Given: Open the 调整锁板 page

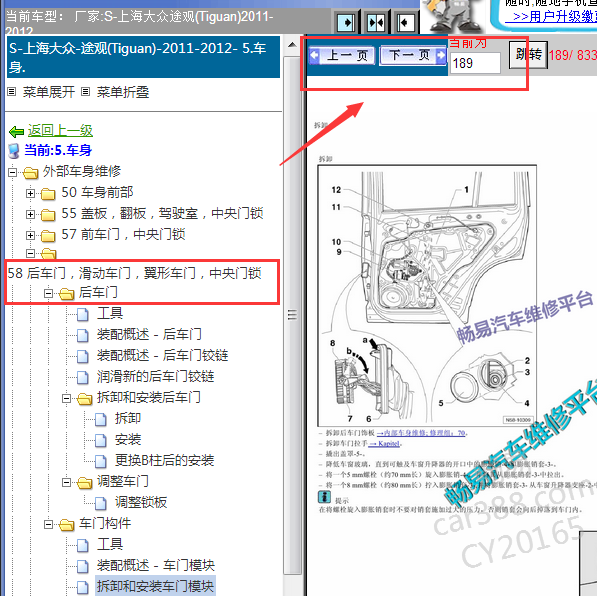Looking at the screenshot, I should click(x=141, y=502).
